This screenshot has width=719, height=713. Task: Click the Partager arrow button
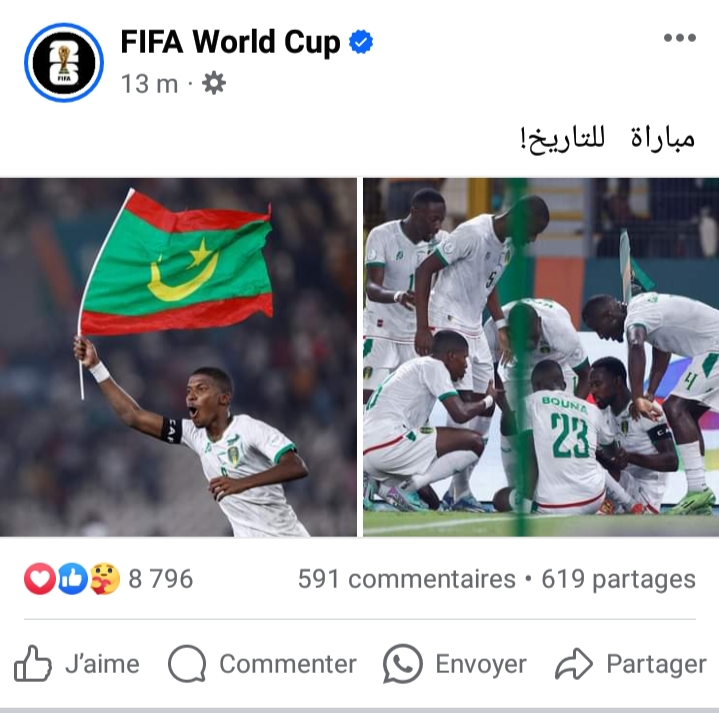pos(631,664)
